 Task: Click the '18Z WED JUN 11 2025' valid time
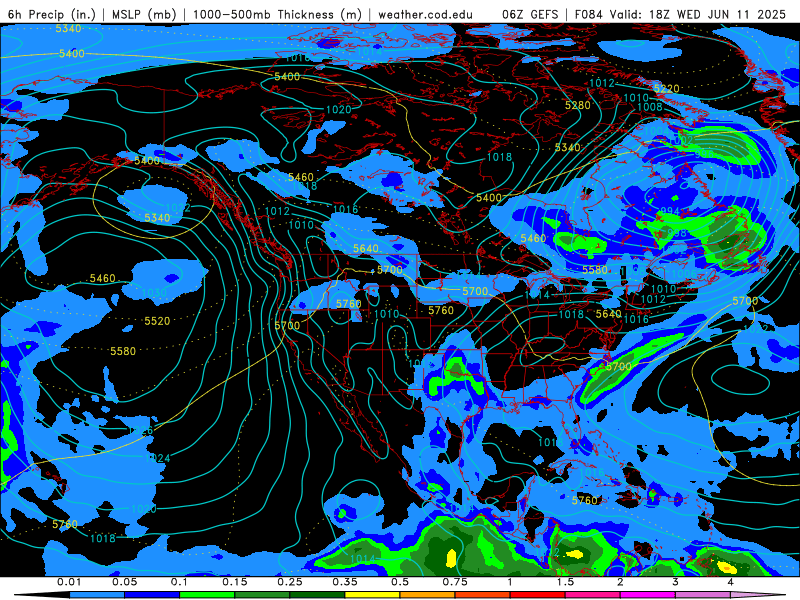pos(717,14)
